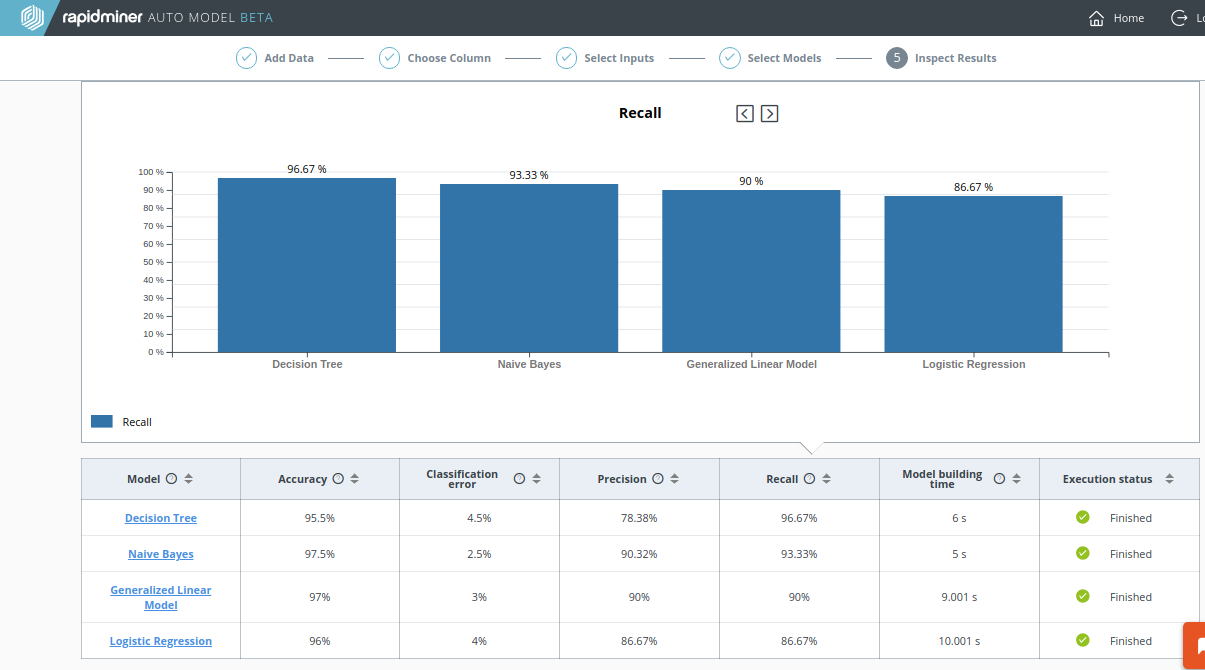The width and height of the screenshot is (1205, 670).
Task: Click the Decision Tree recall bar
Action: (307, 265)
